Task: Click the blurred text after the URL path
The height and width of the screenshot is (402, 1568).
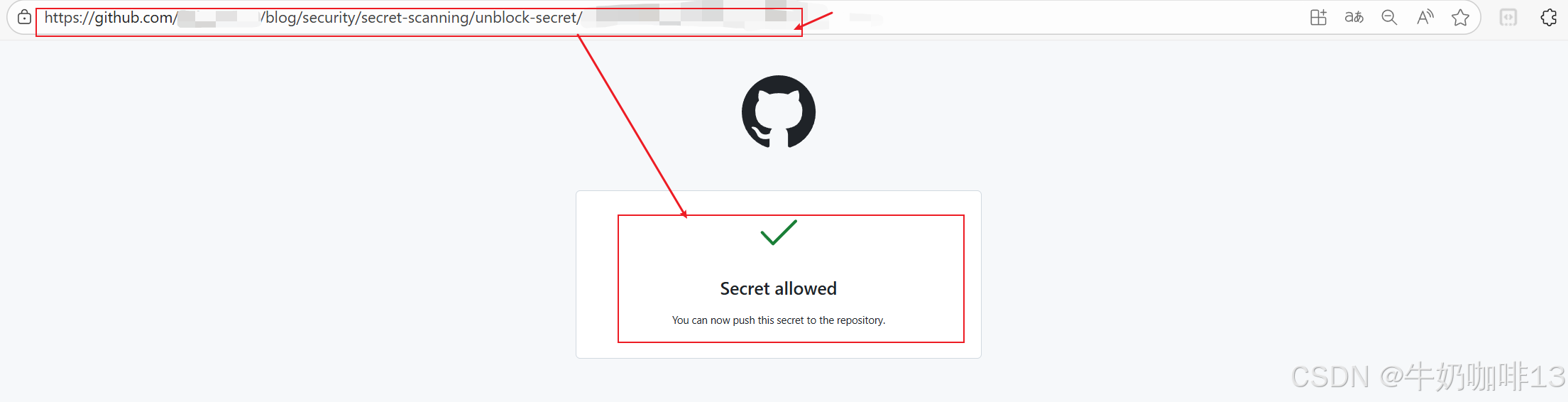Action: pos(692,16)
